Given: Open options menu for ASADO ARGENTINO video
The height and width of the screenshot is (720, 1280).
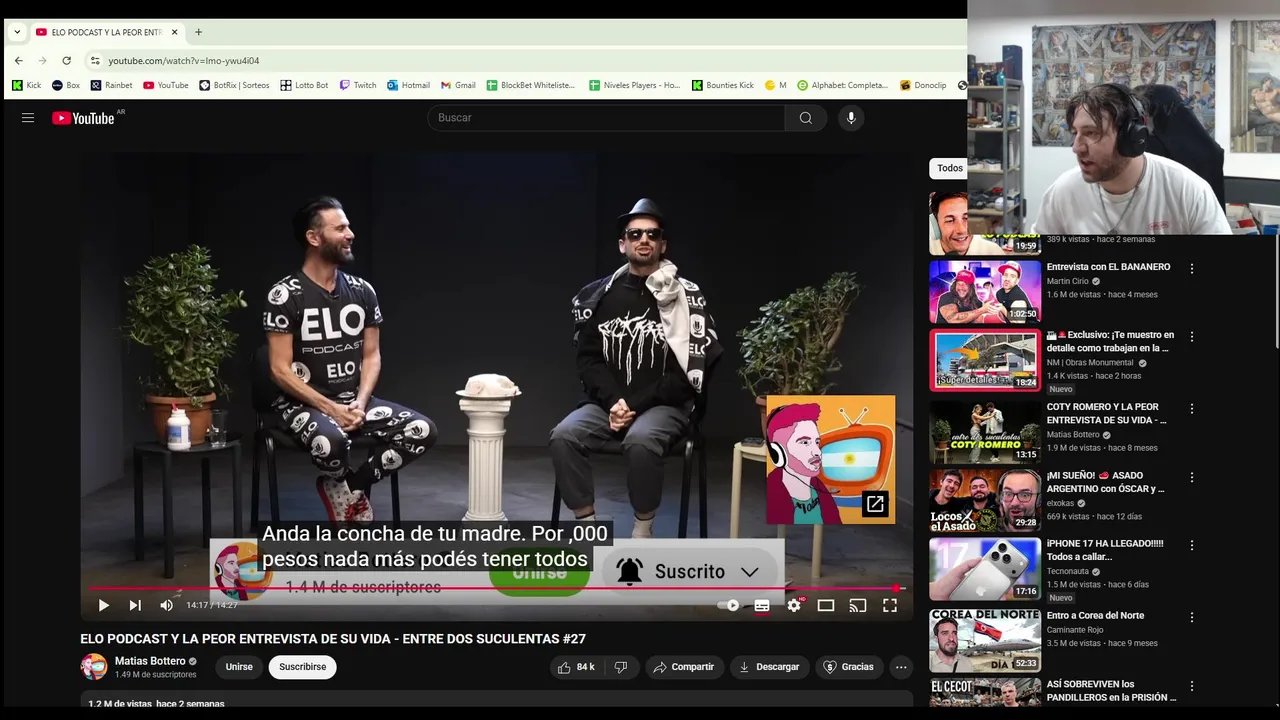Looking at the screenshot, I should 1192,478.
